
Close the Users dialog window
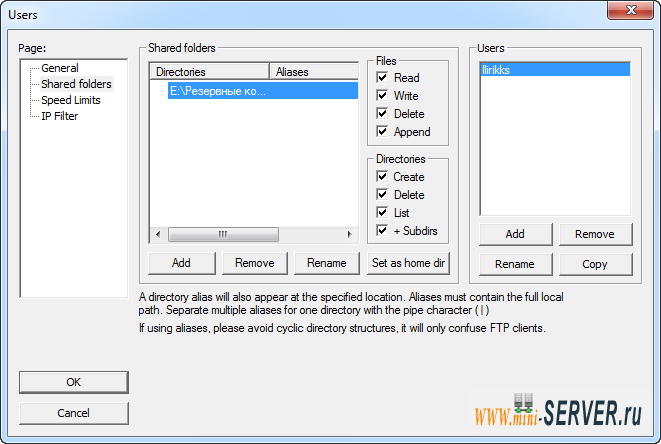(x=631, y=10)
